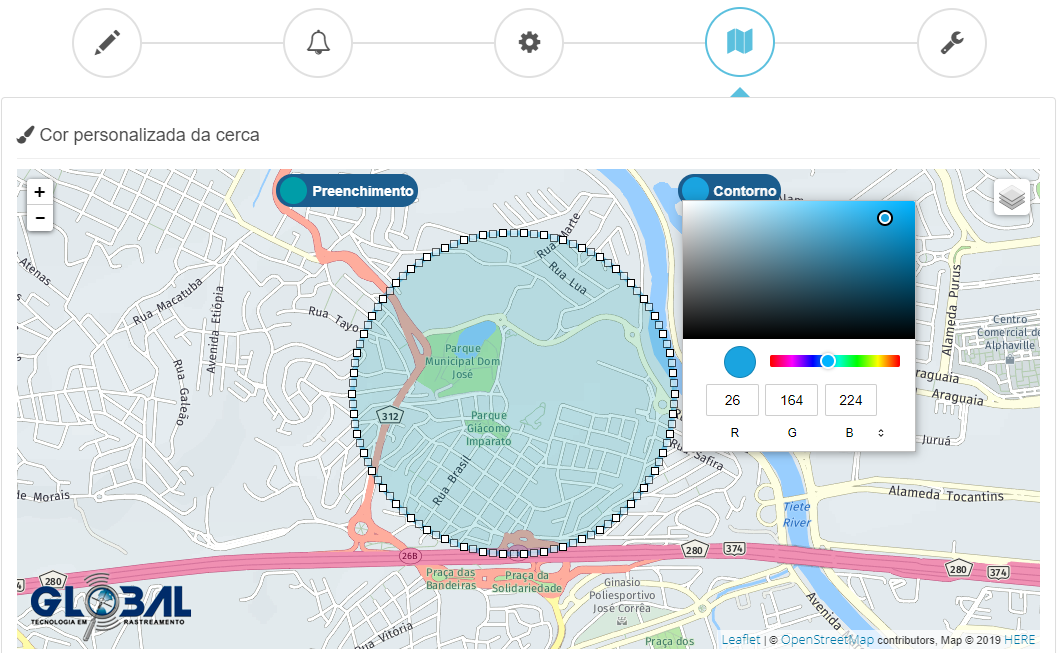Click the current color preview swatch
The height and width of the screenshot is (653, 1059).
pos(740,362)
